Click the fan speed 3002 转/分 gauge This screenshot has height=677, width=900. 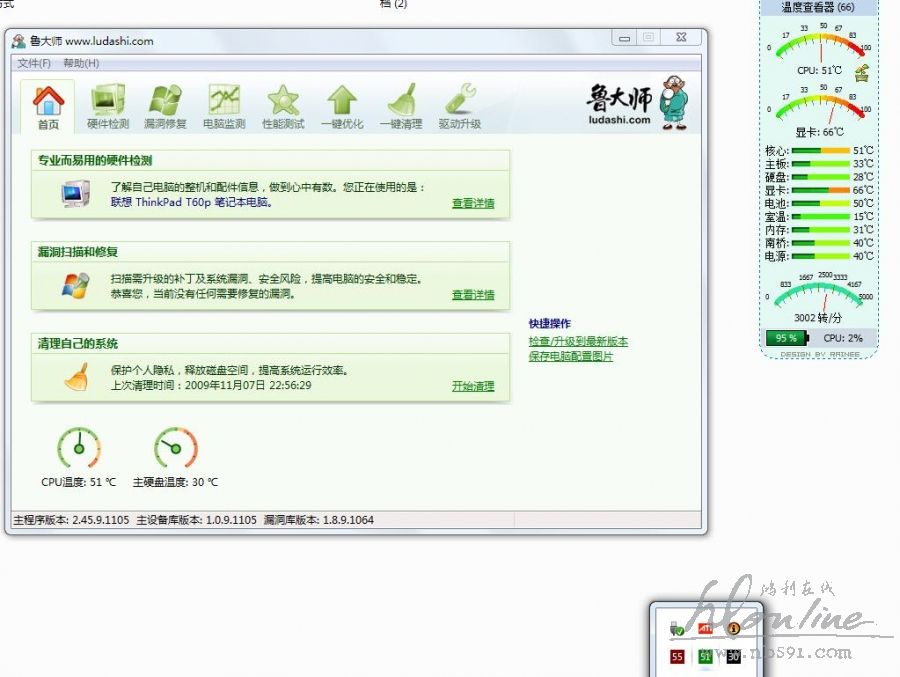click(x=819, y=291)
